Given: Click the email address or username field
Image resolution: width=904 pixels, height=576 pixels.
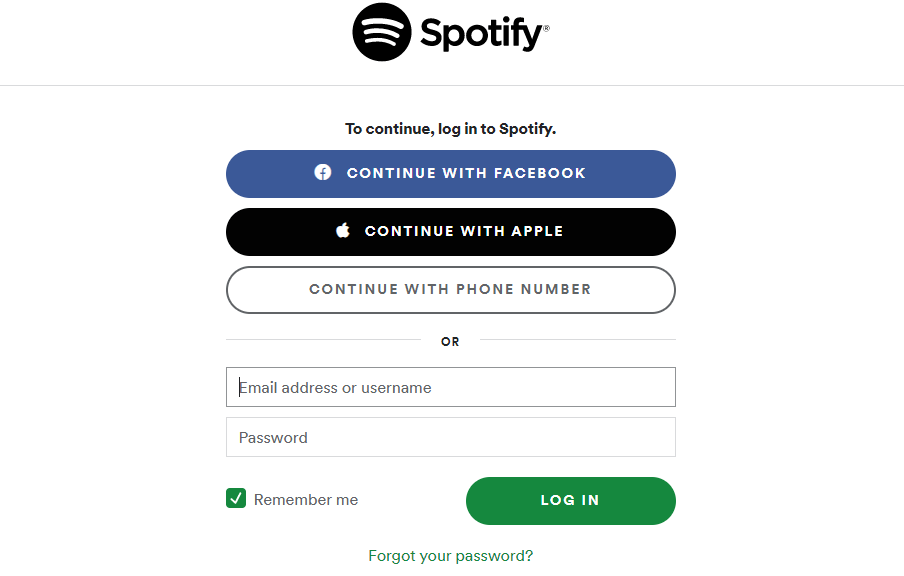Looking at the screenshot, I should (450, 387).
